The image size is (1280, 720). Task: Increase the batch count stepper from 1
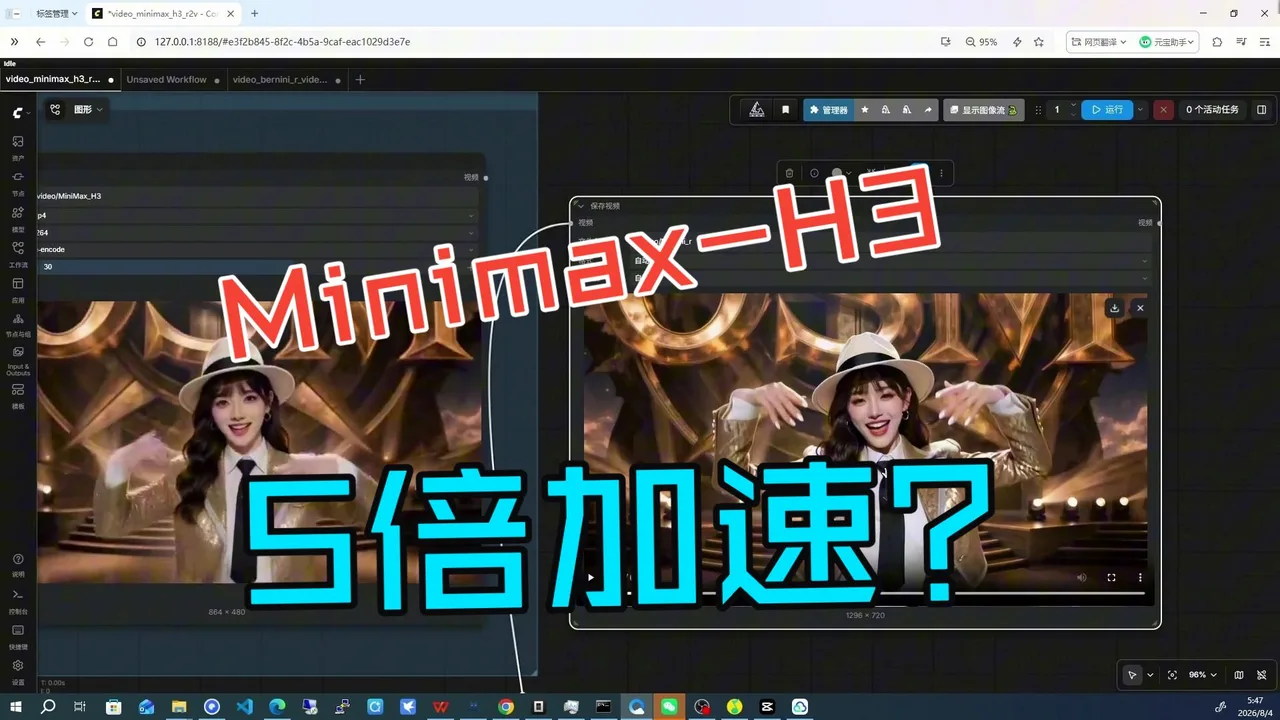1074,105
